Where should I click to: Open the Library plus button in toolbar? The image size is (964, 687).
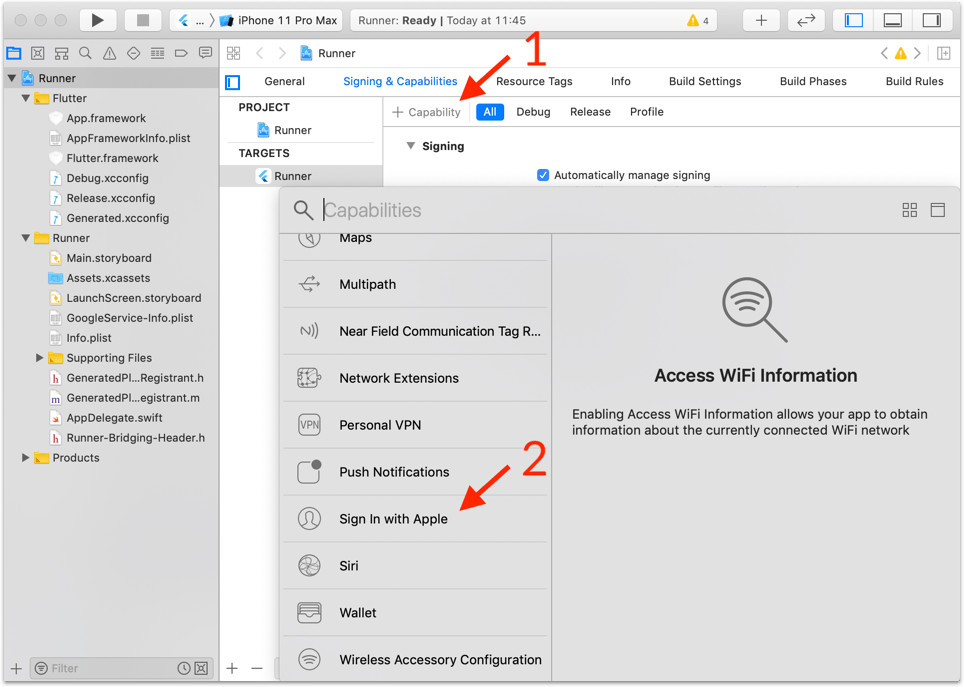tap(761, 20)
